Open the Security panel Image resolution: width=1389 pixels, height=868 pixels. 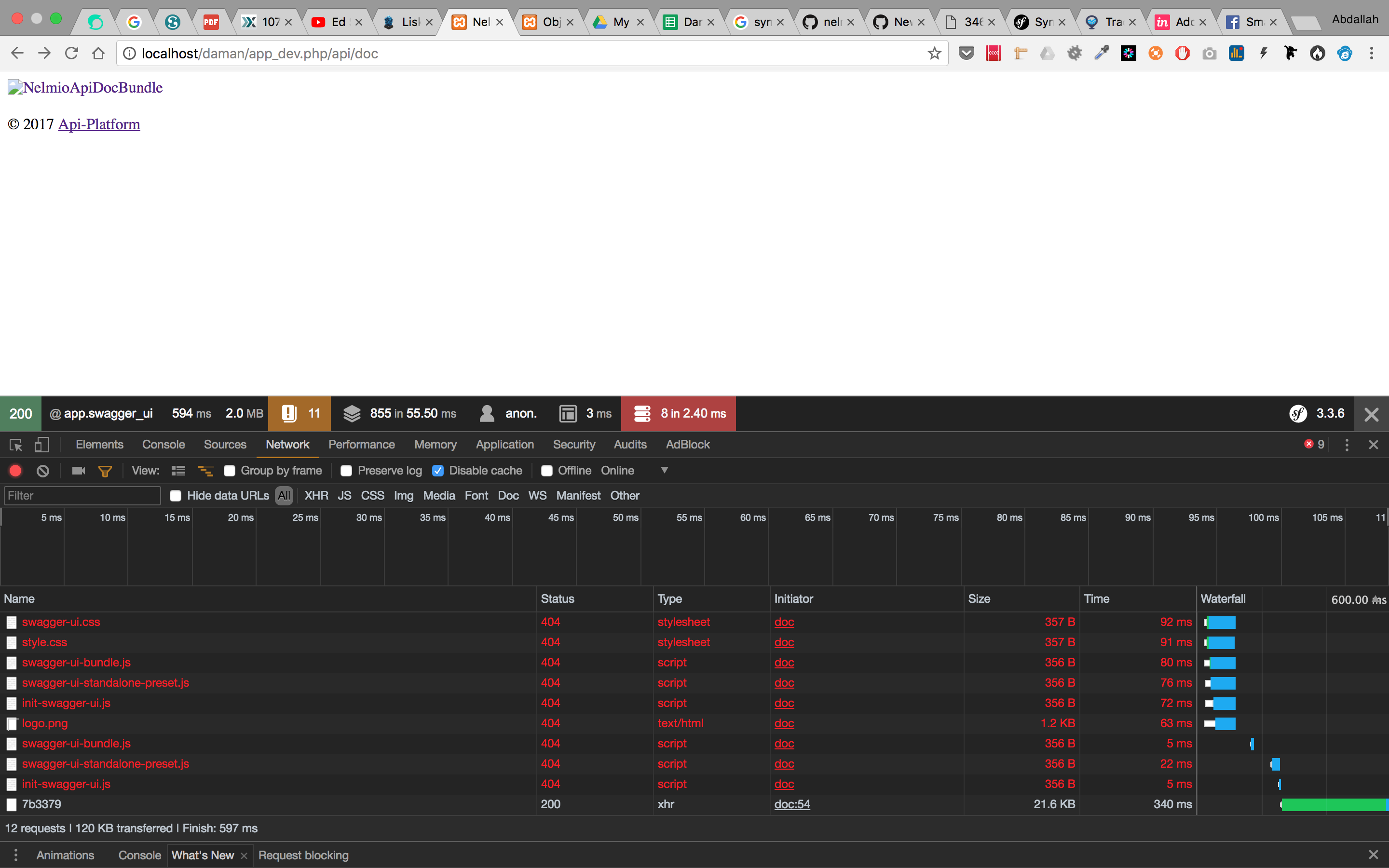574,444
